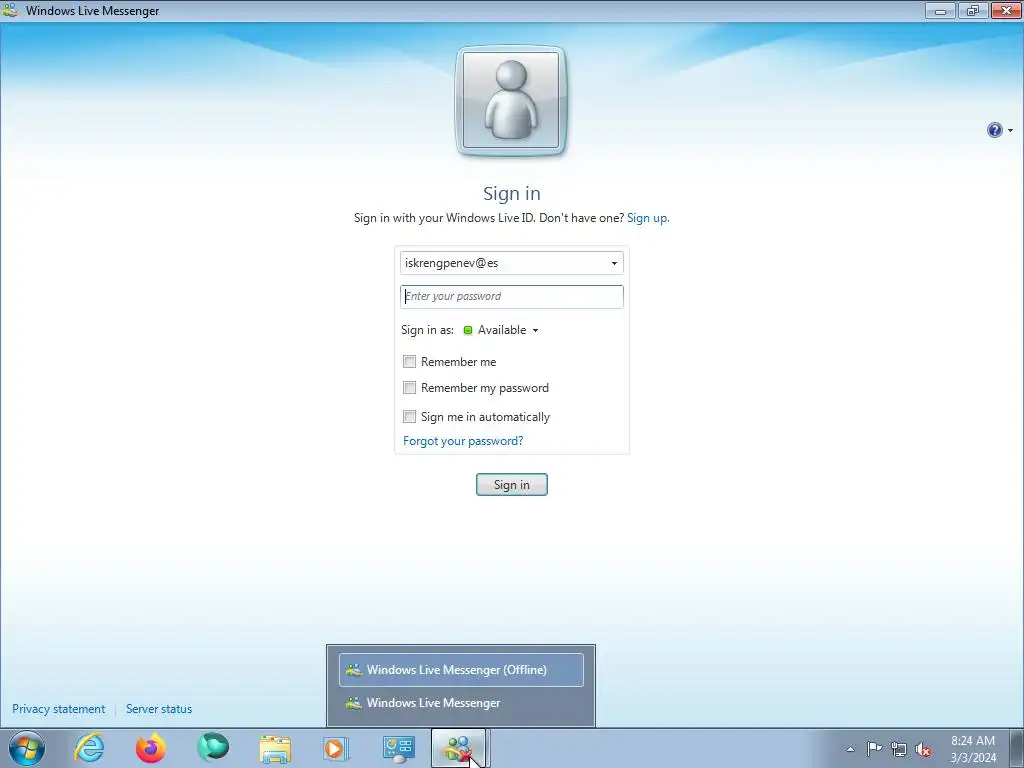The height and width of the screenshot is (768, 1024).
Task: Click the Sign up link
Action: [x=648, y=218]
